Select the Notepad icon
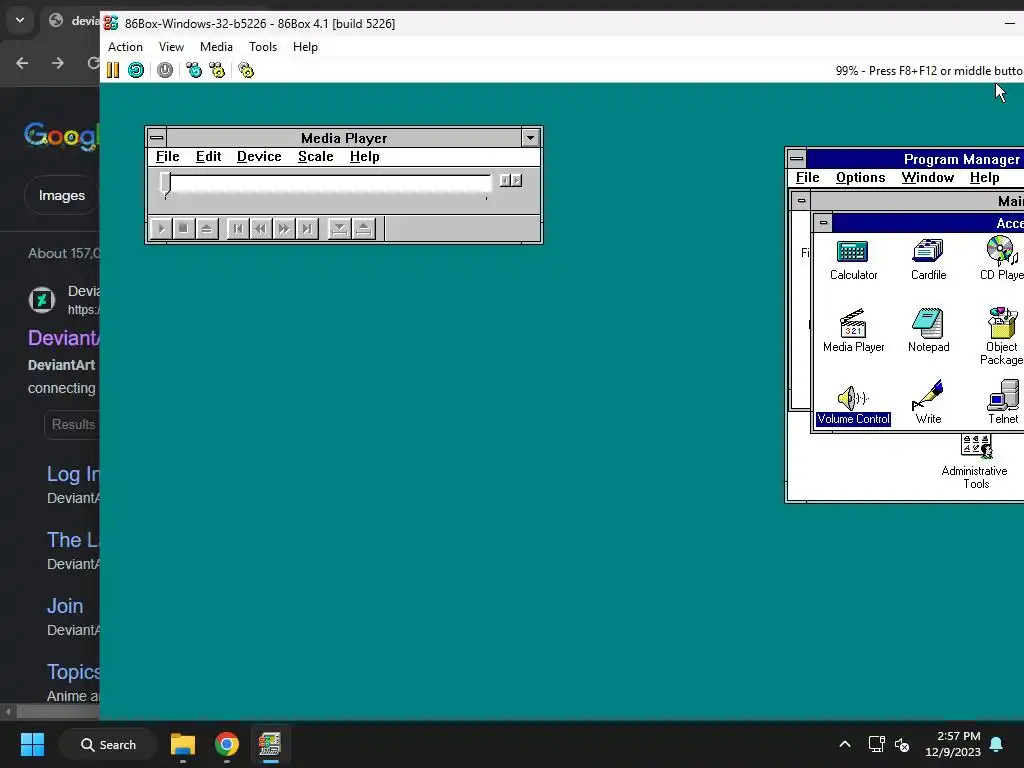Image resolution: width=1024 pixels, height=768 pixels. 928,330
